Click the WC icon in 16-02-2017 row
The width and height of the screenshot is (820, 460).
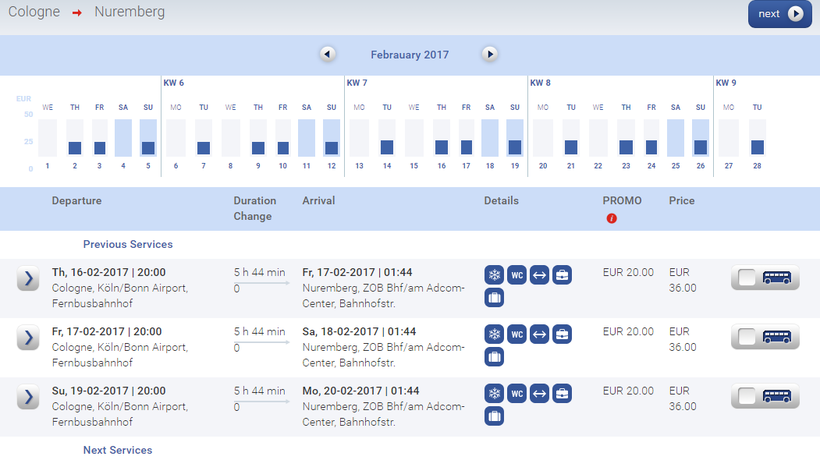tap(517, 275)
